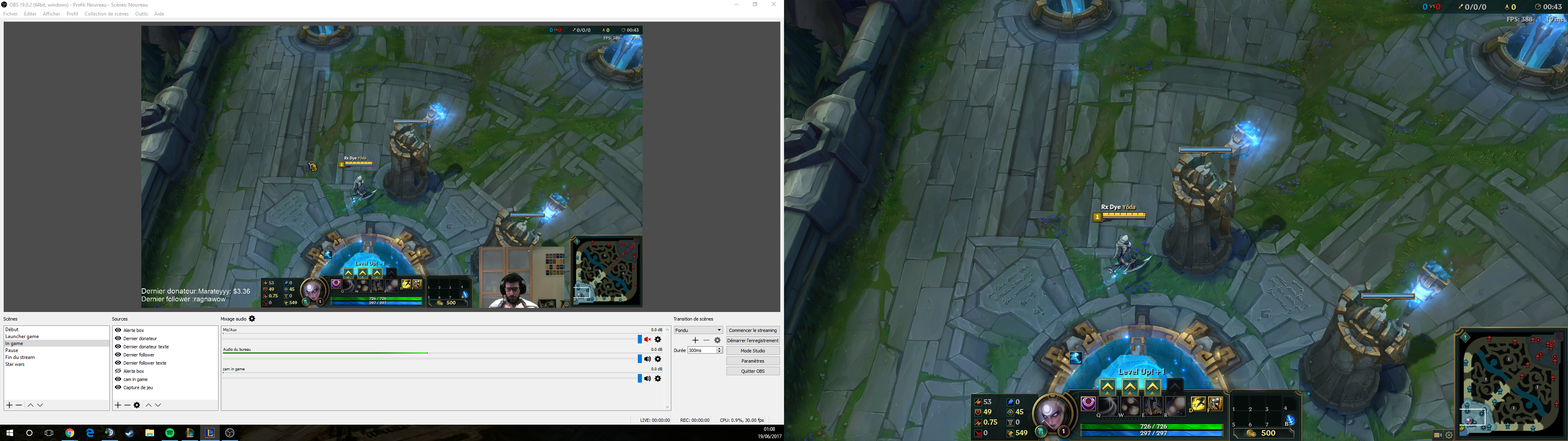1568x441 pixels.
Task: Mute the cam in game audio channel
Action: coord(648,378)
